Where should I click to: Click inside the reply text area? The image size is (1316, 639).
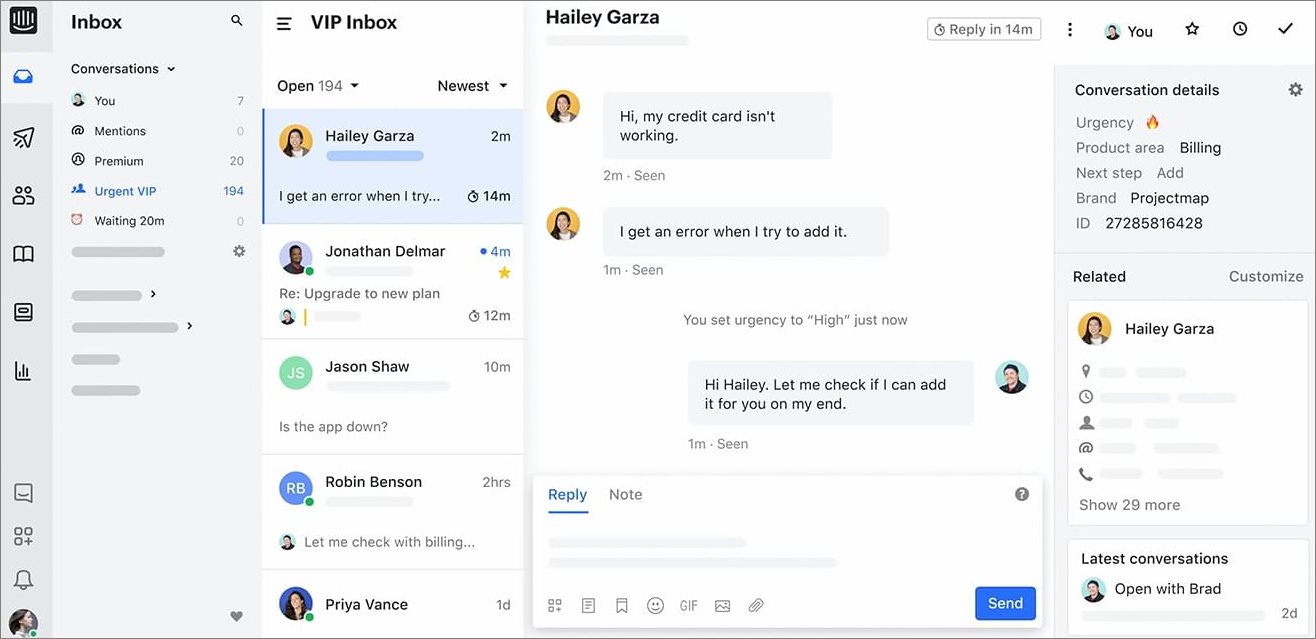click(787, 552)
